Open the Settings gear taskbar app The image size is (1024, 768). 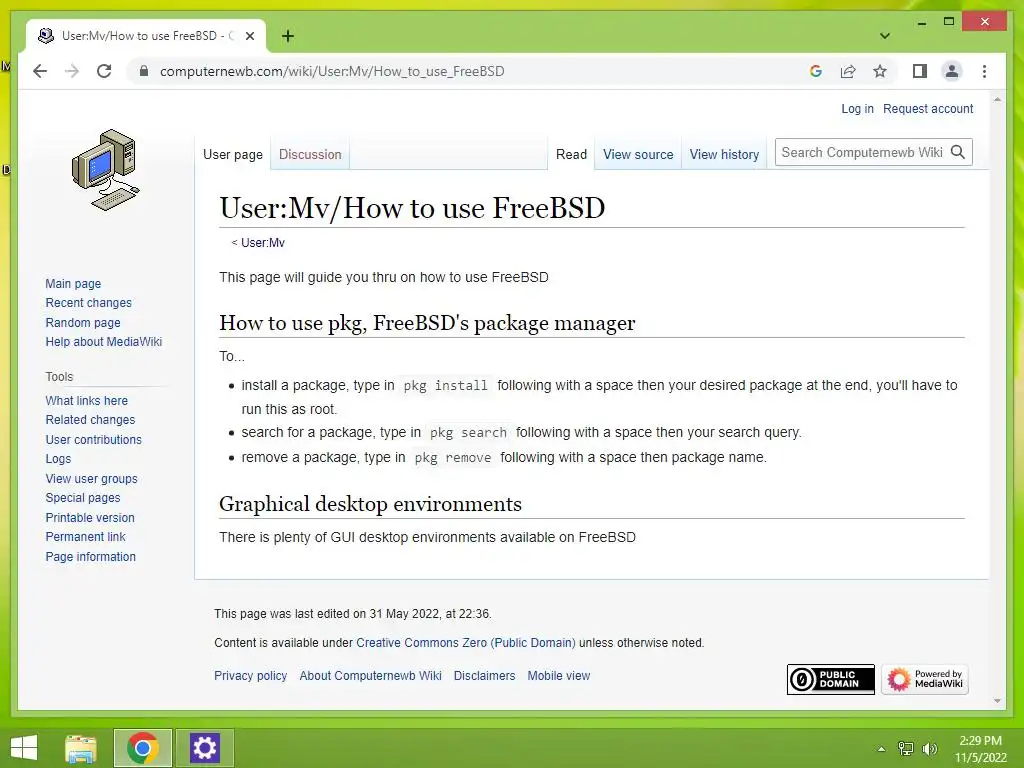[204, 748]
